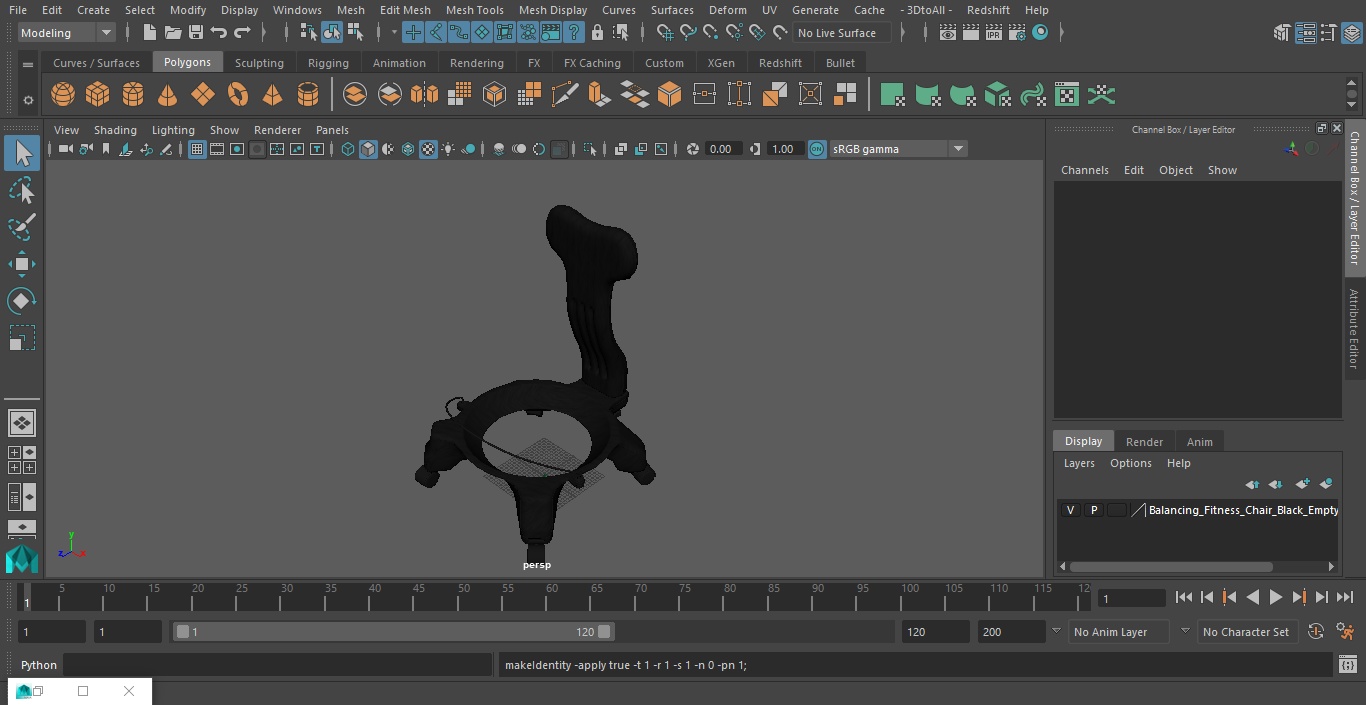Screen dimensions: 1366x705
Task: Open the Channels menu in Channel Box
Action: [1085, 170]
